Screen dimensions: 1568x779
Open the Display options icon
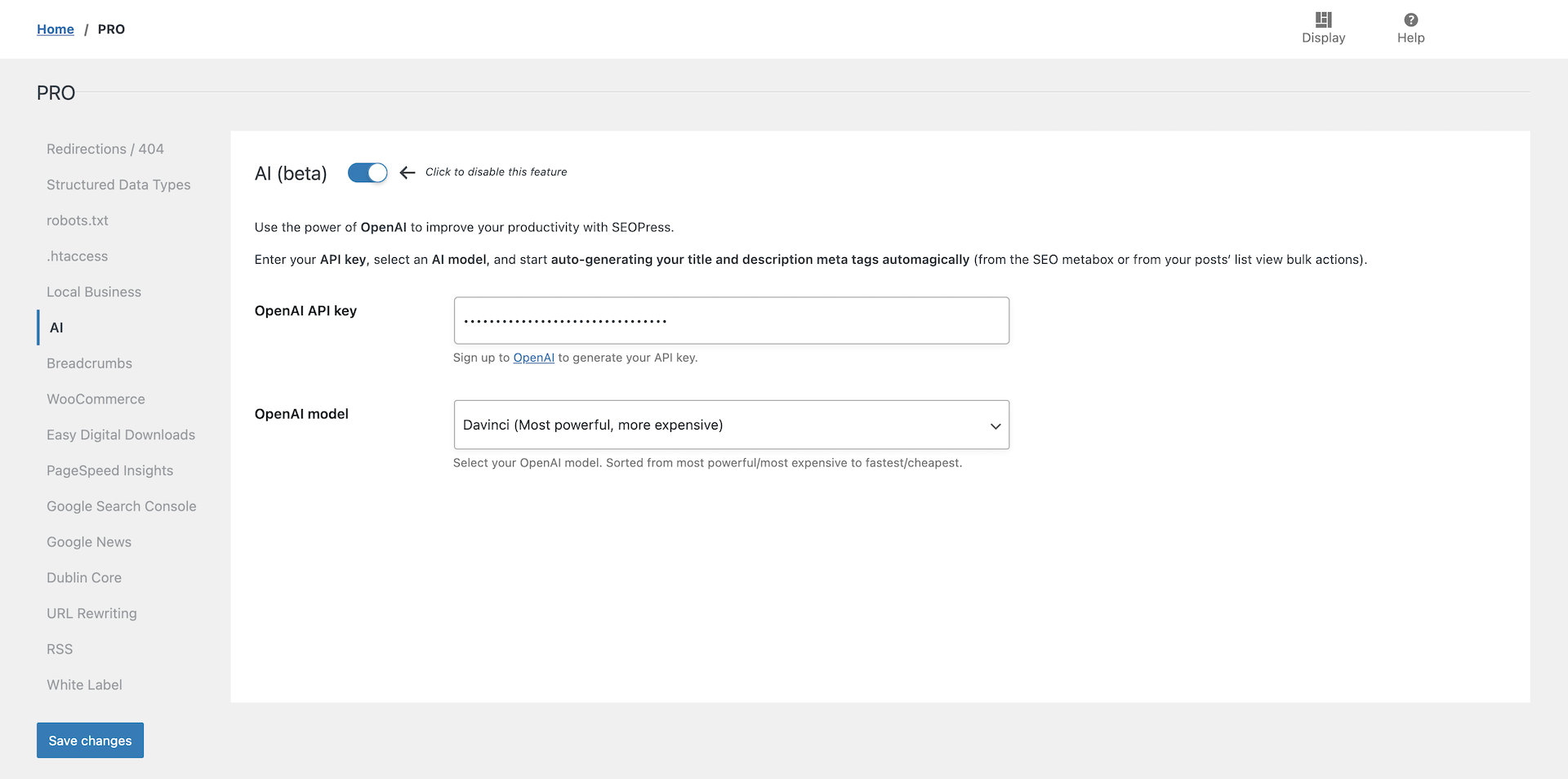tap(1323, 20)
